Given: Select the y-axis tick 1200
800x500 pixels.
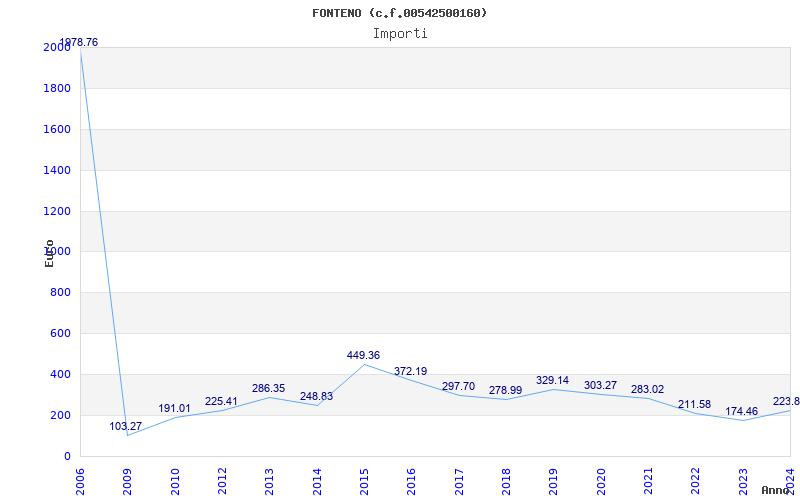Looking at the screenshot, I should tap(57, 211).
